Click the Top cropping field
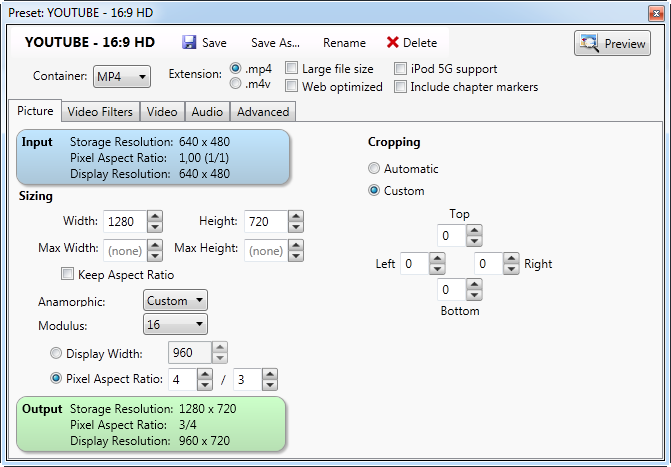Viewport: 671px width, 467px height. (x=452, y=235)
